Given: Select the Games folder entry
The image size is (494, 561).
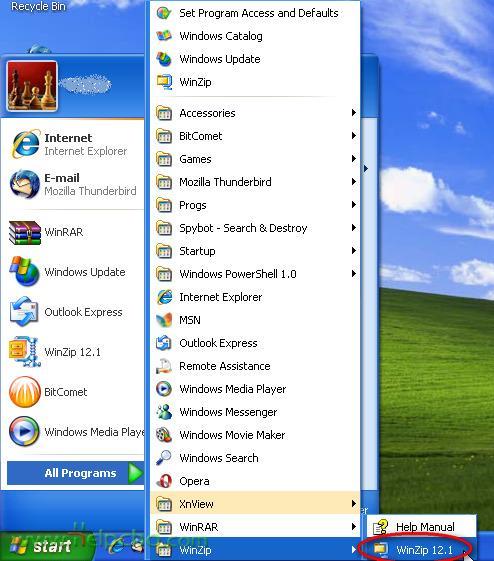Looking at the screenshot, I should [255, 159].
